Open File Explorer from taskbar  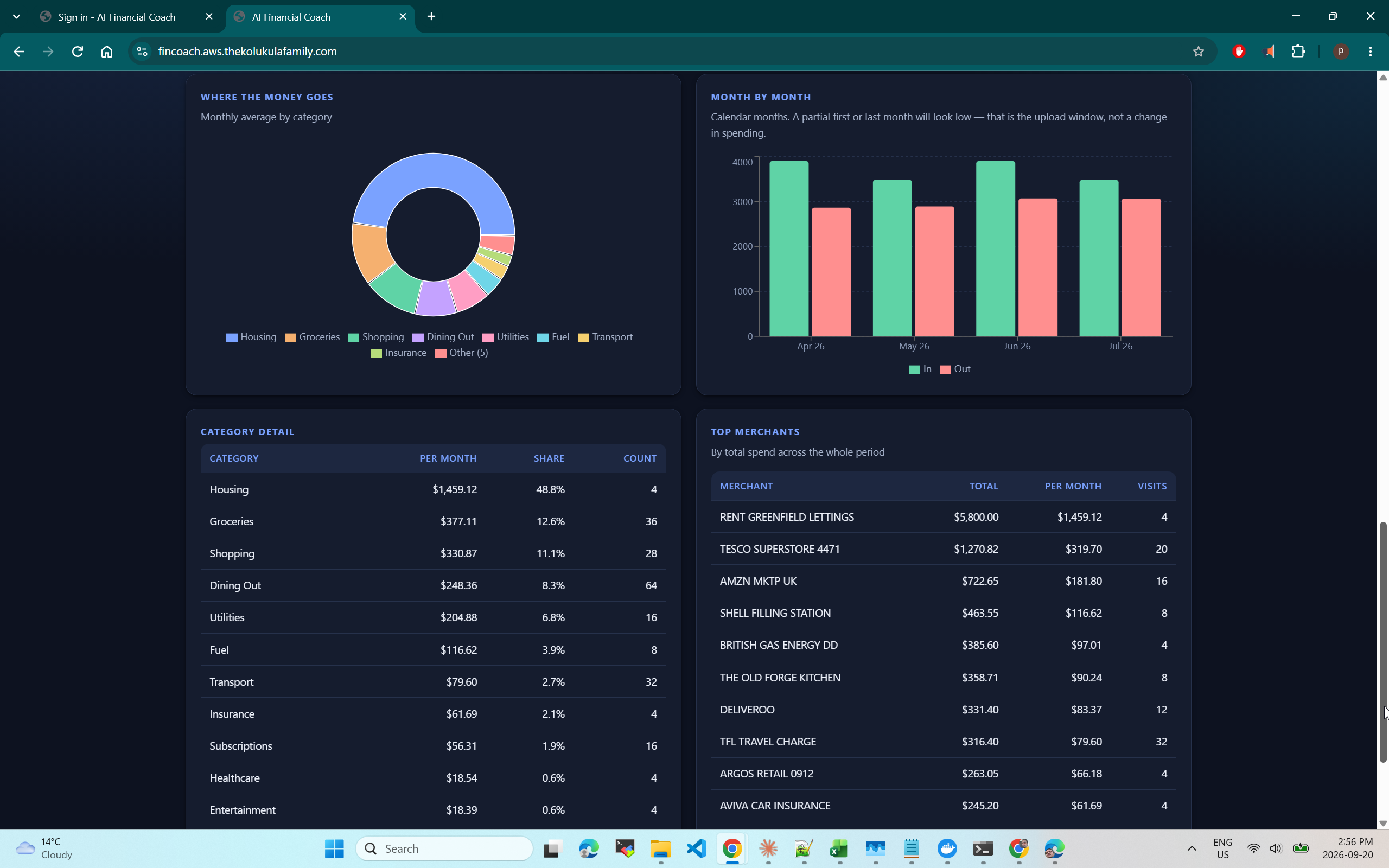point(661,848)
